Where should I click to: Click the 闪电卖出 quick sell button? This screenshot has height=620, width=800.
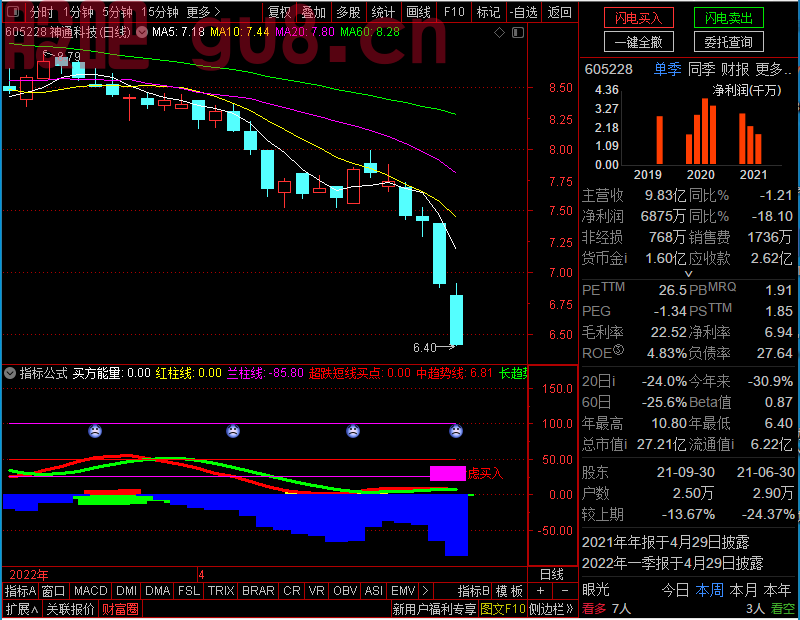coord(729,18)
